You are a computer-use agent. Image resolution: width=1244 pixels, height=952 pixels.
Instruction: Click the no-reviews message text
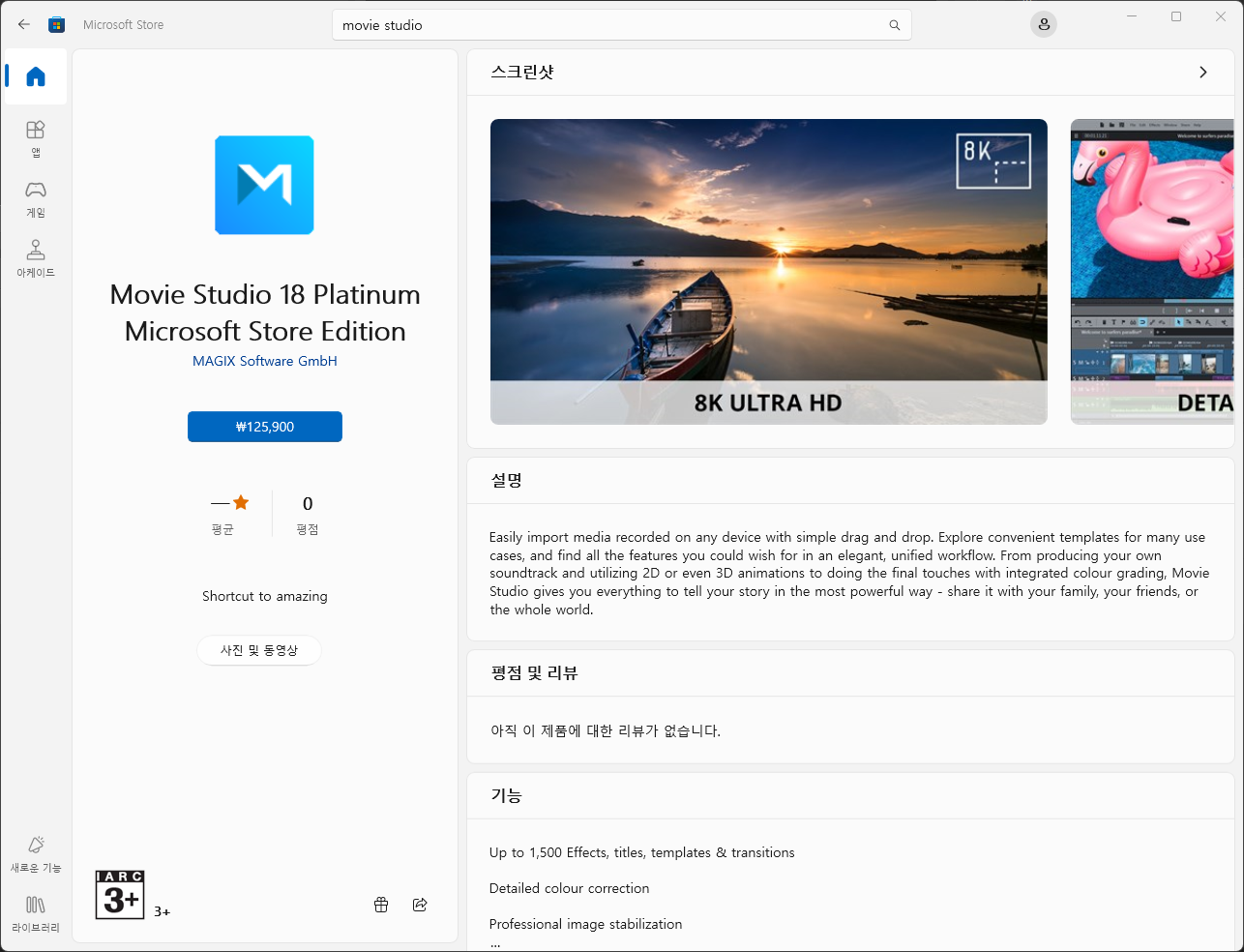click(x=606, y=731)
